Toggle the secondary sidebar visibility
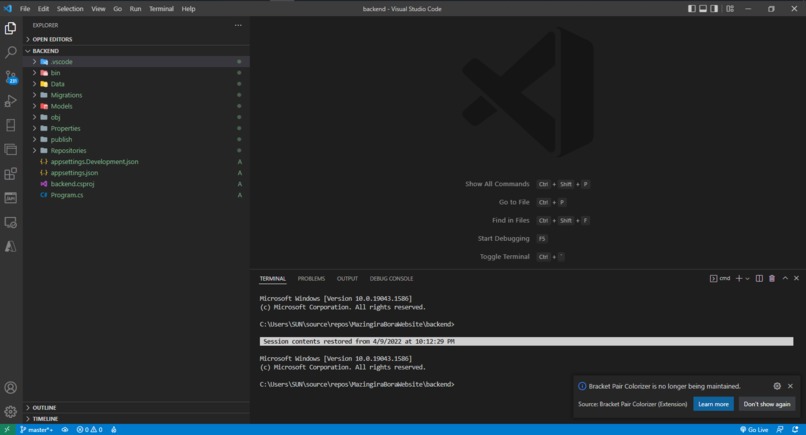 click(714, 9)
